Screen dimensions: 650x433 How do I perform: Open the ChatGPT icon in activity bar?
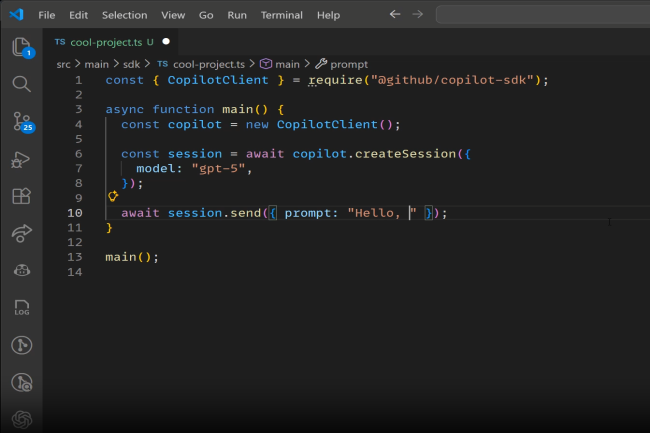click(x=21, y=418)
